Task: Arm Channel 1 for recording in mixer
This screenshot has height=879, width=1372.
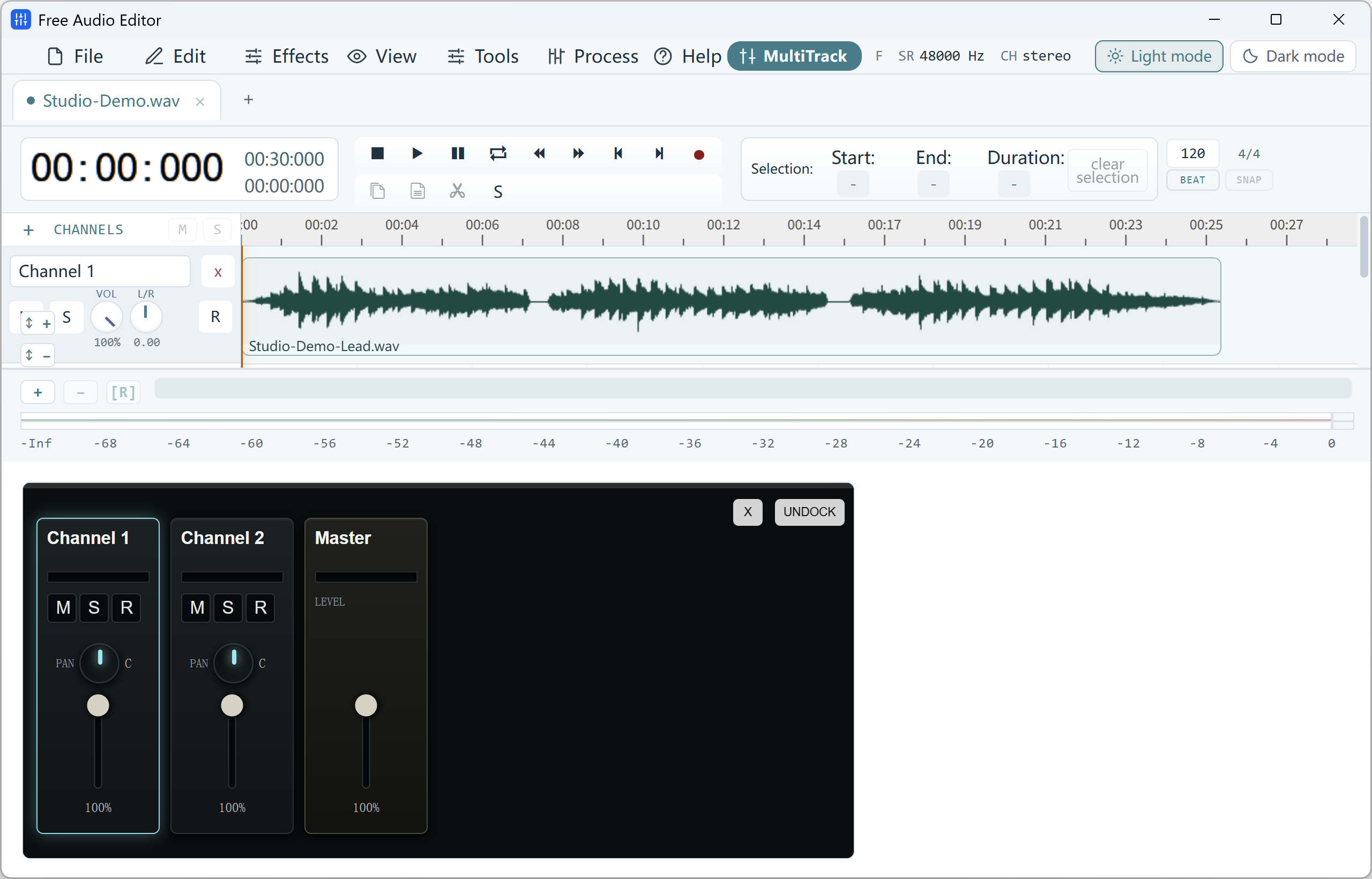Action: [x=126, y=608]
